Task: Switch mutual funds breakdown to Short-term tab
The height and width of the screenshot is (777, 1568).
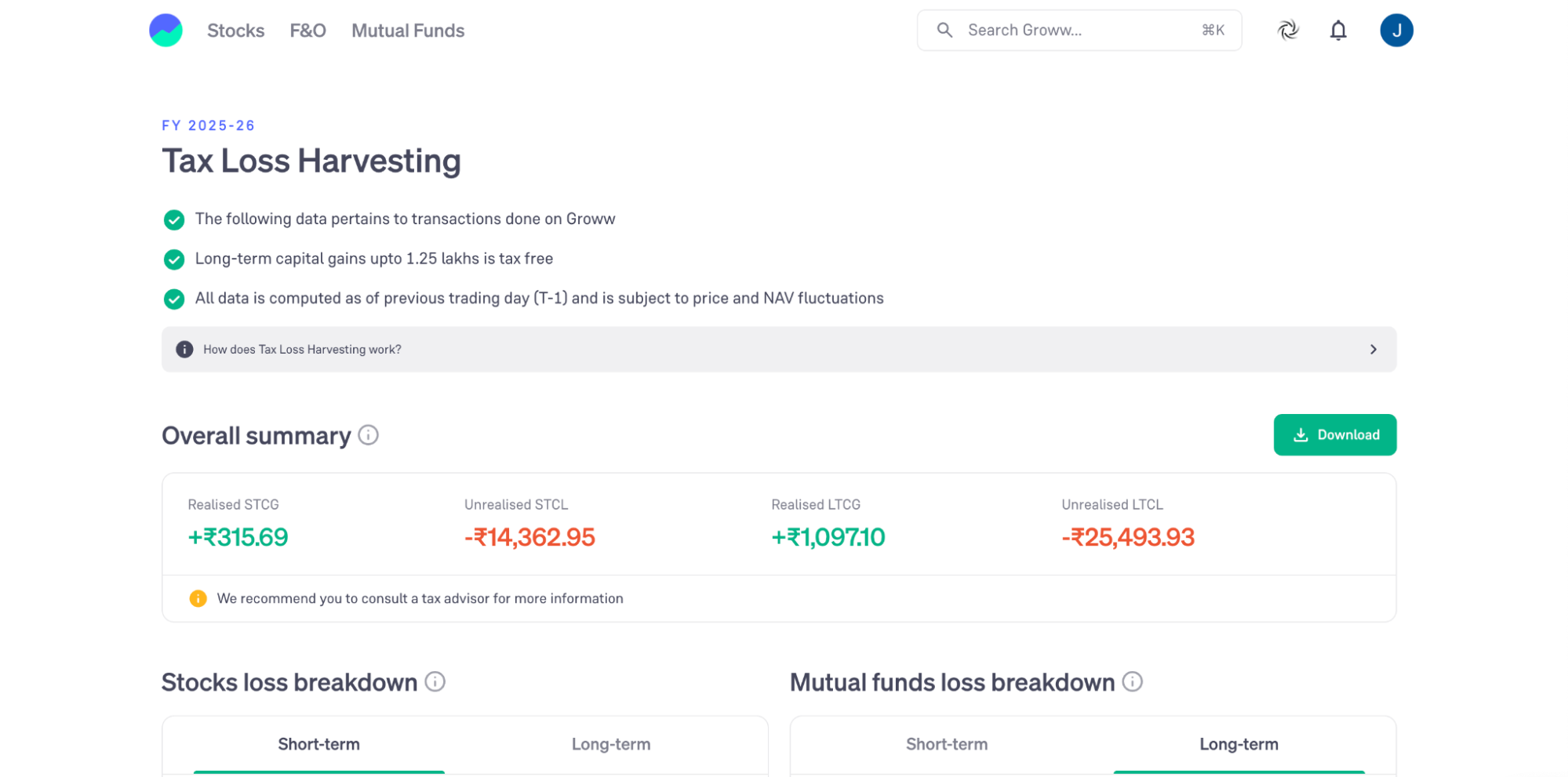Action: [x=946, y=744]
